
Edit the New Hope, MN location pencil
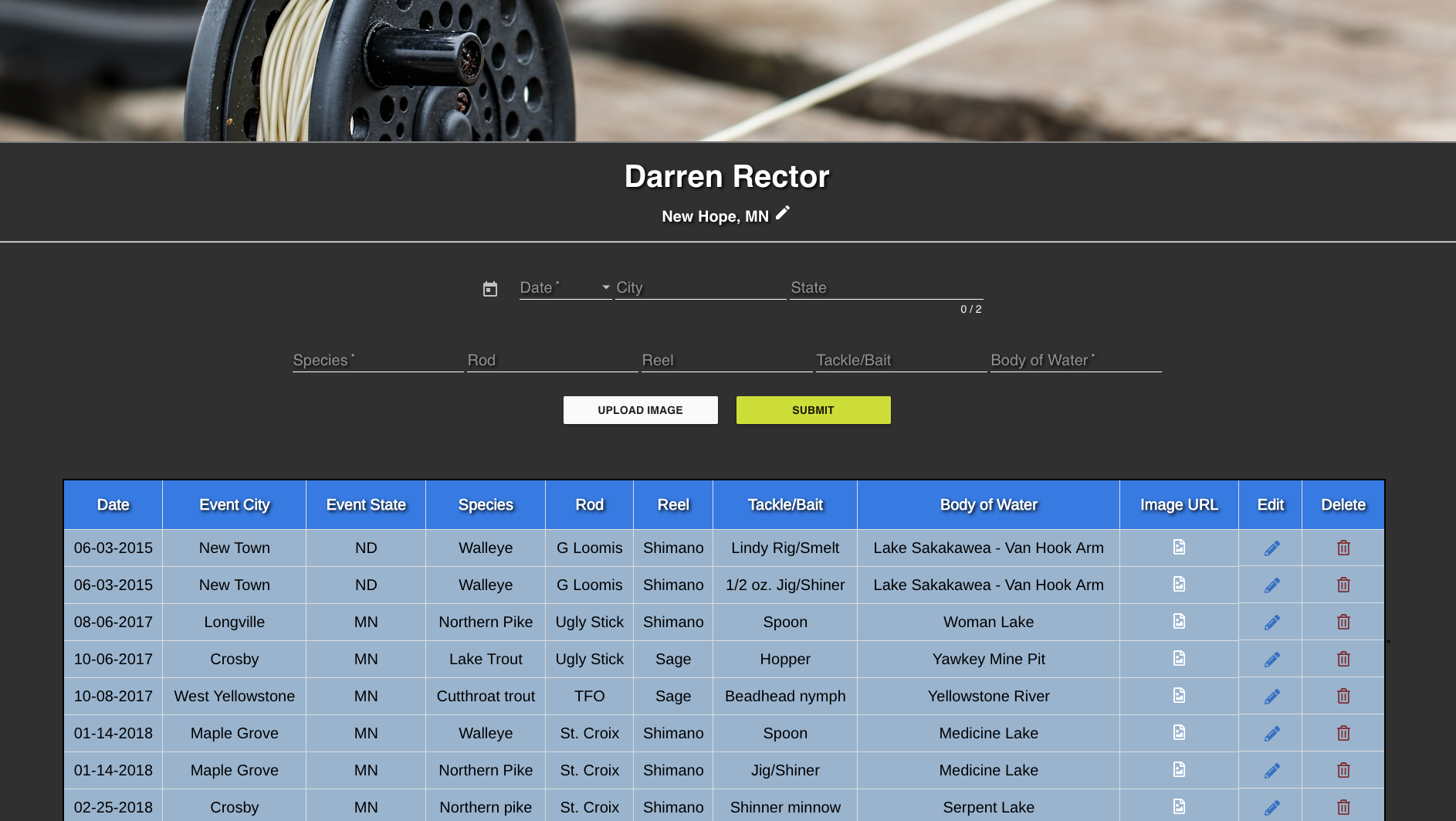click(783, 213)
